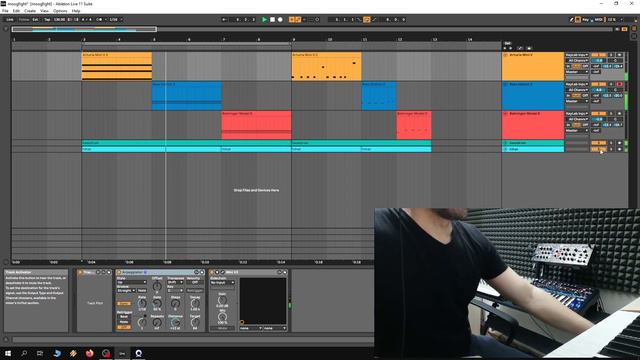Open the File menu
The width and height of the screenshot is (640, 360).
point(5,11)
